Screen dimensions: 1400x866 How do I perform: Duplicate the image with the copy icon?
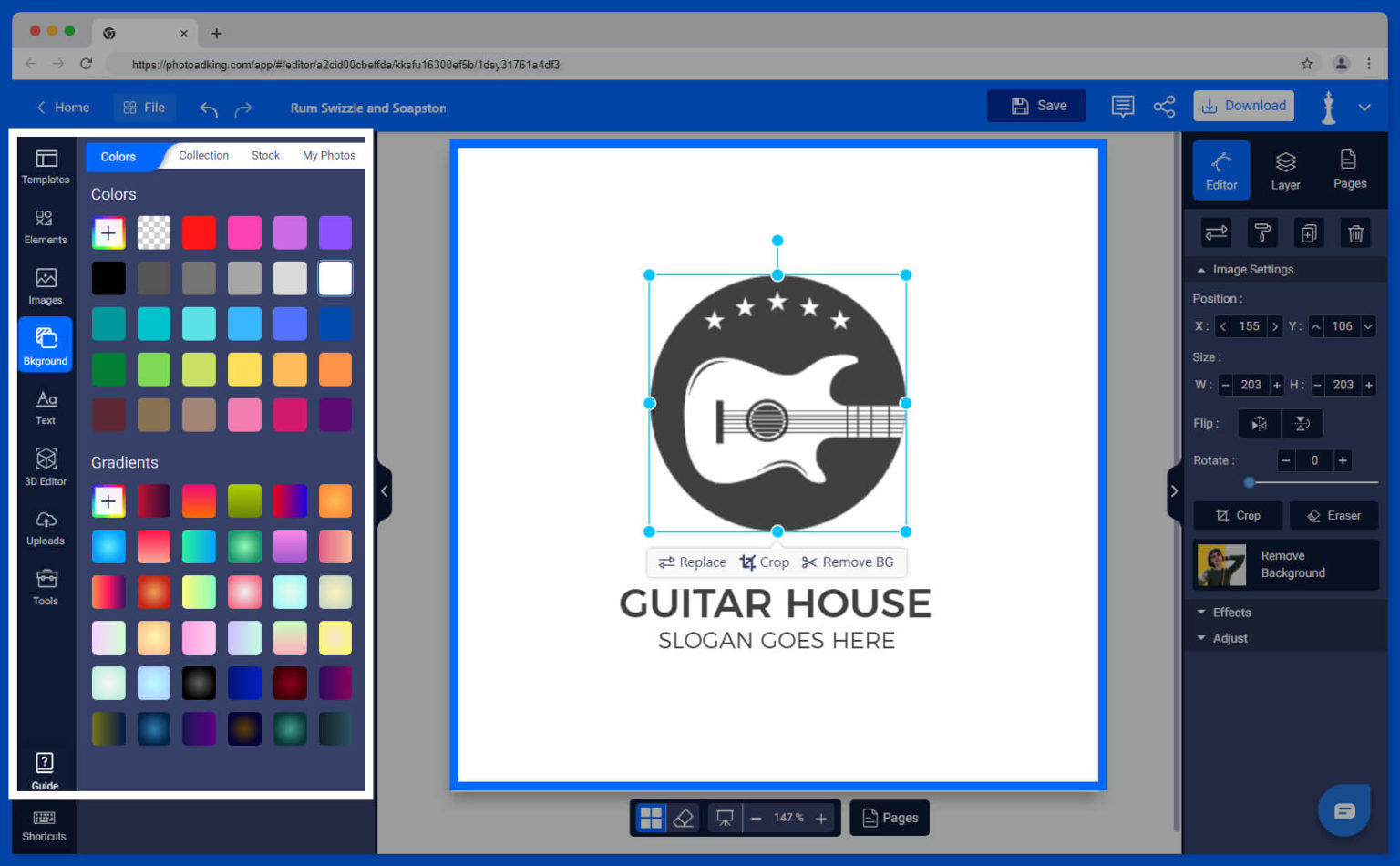pyautogui.click(x=1309, y=232)
